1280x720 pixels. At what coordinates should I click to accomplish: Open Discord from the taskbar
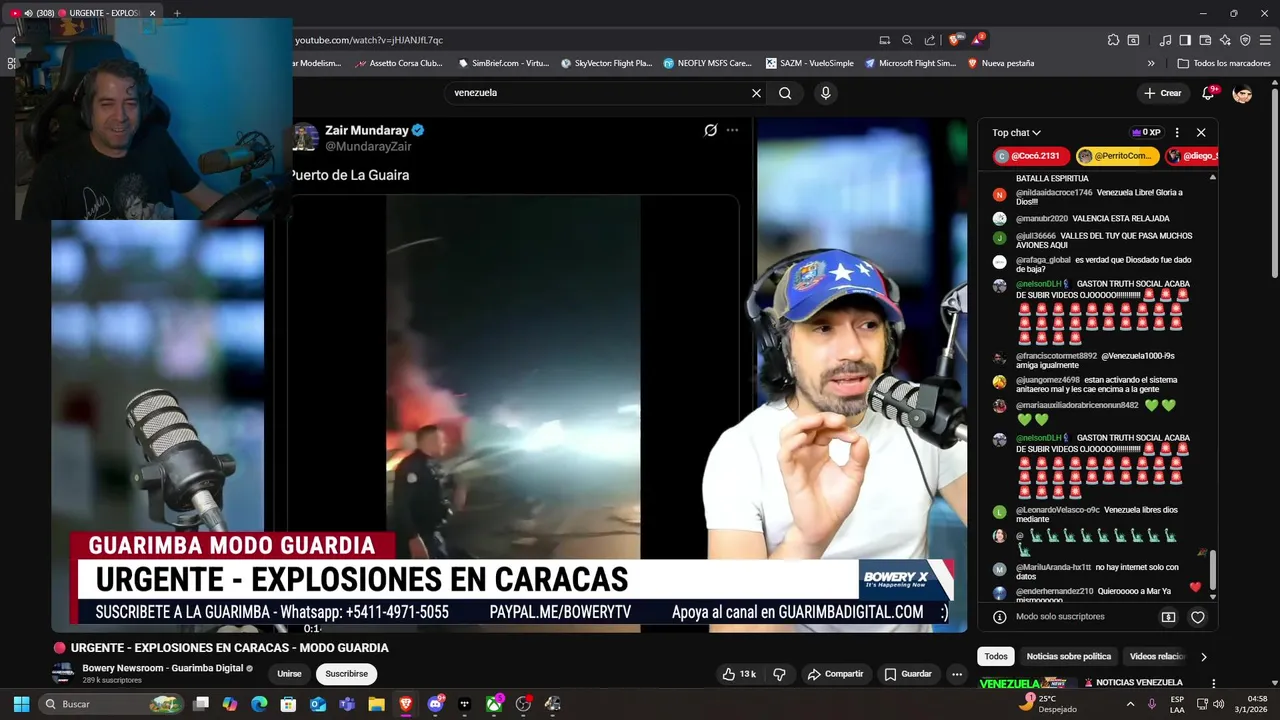(x=435, y=704)
